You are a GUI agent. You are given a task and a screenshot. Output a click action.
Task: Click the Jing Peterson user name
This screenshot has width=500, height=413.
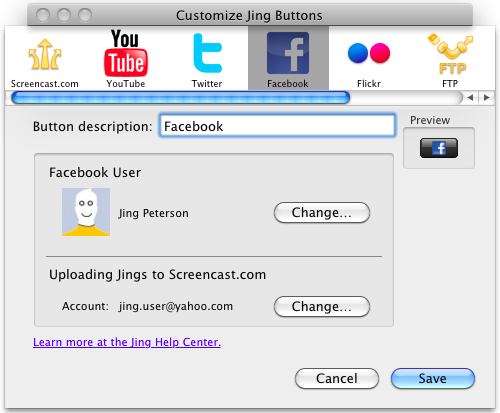coord(154,213)
